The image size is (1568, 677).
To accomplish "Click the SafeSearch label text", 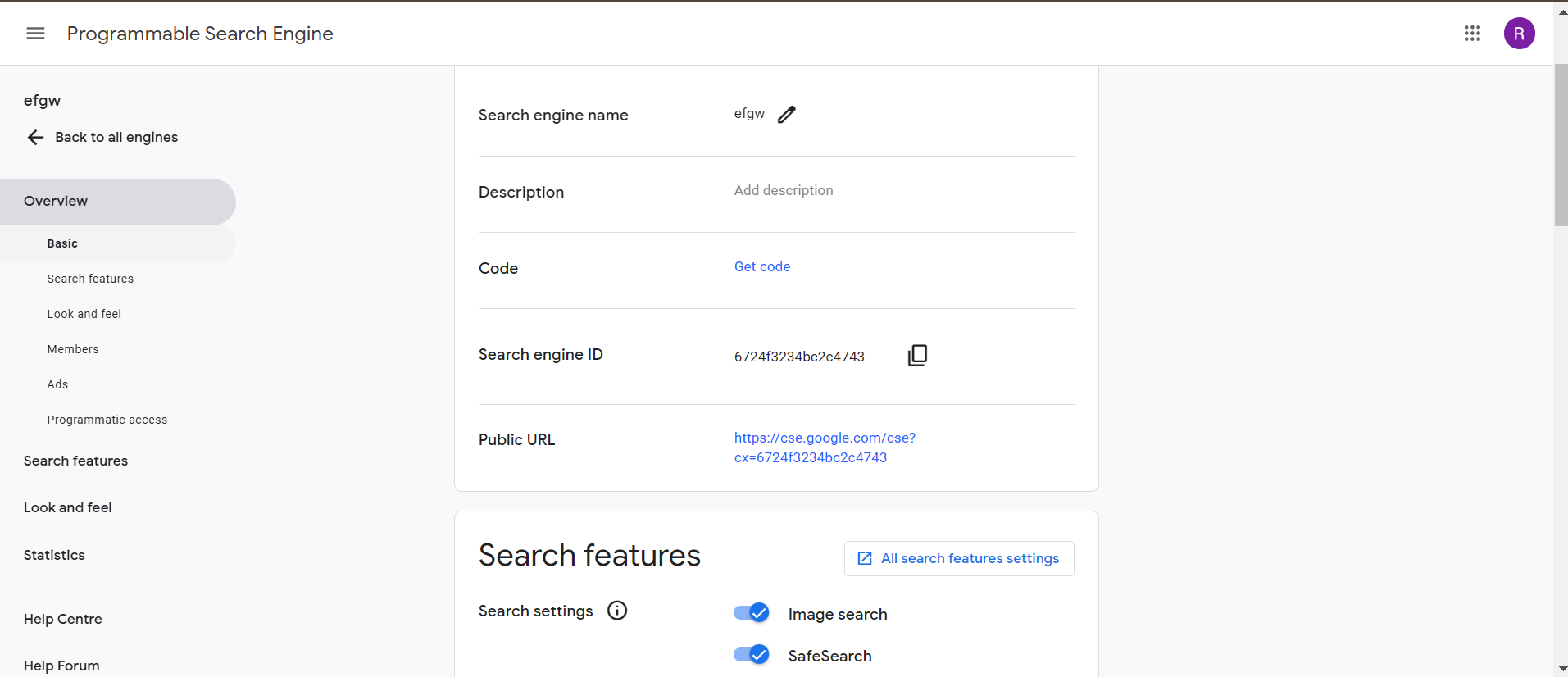I will 829,657.
